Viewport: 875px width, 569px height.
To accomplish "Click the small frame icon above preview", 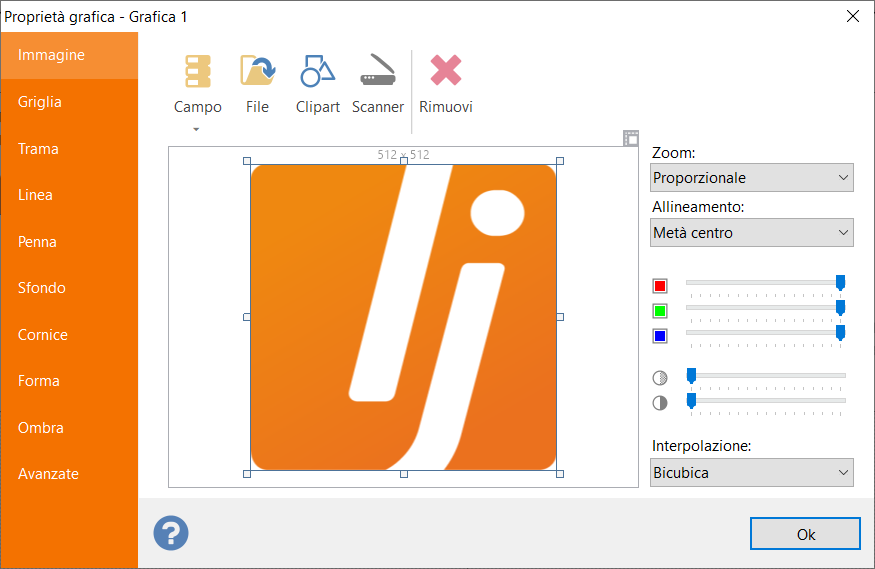I will coord(631,138).
